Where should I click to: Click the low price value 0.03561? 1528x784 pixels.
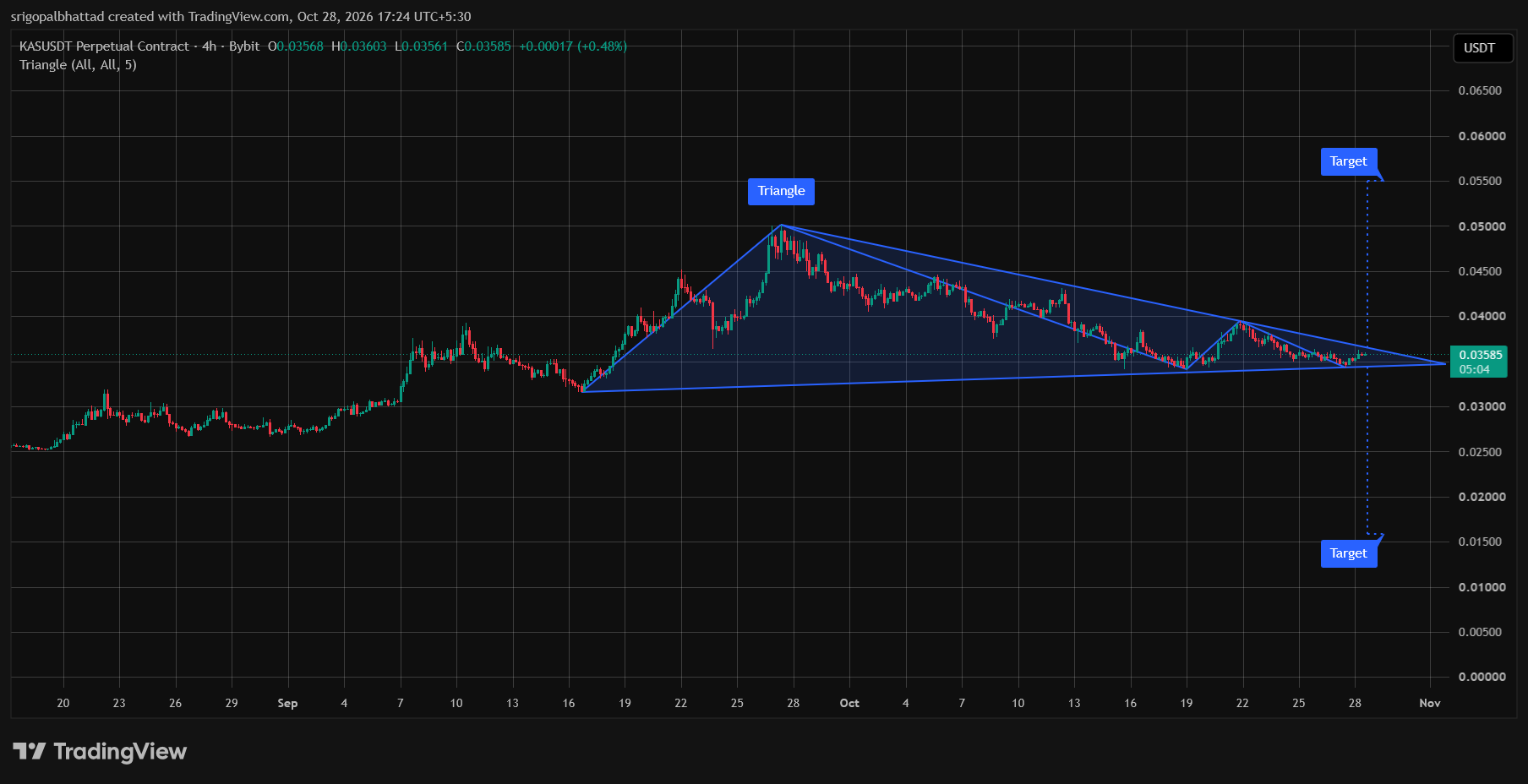point(424,46)
